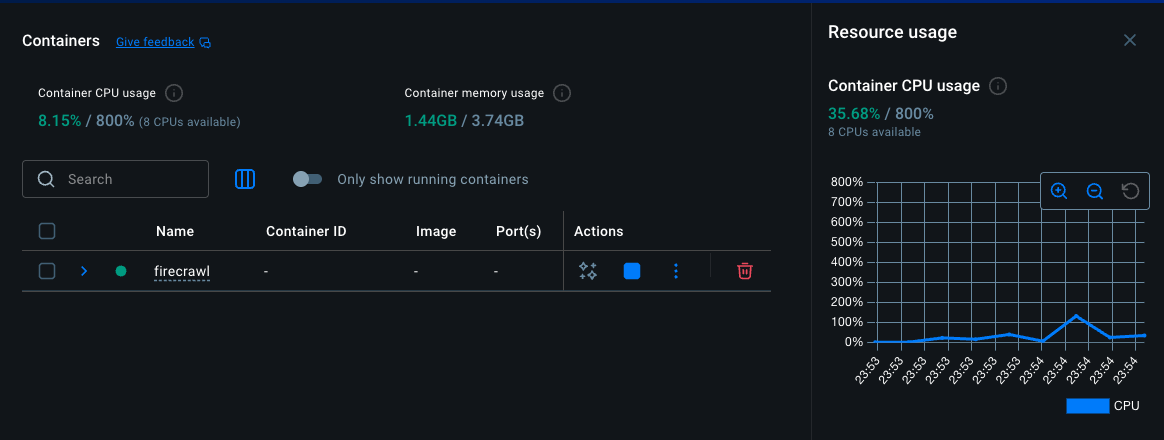Show info about Container memory usage

[x=562, y=93]
